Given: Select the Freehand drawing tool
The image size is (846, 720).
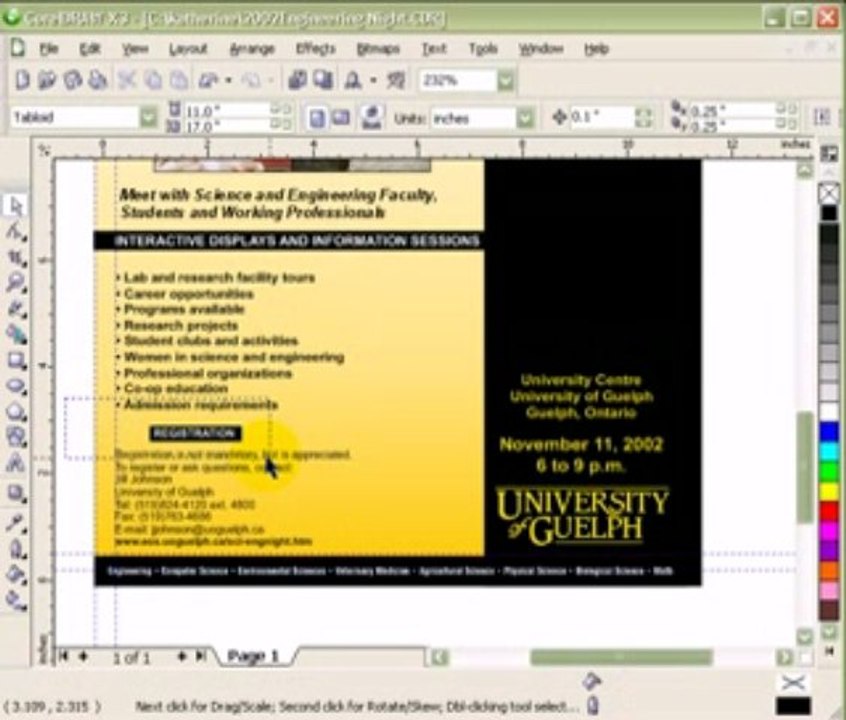Looking at the screenshot, I should click(15, 309).
